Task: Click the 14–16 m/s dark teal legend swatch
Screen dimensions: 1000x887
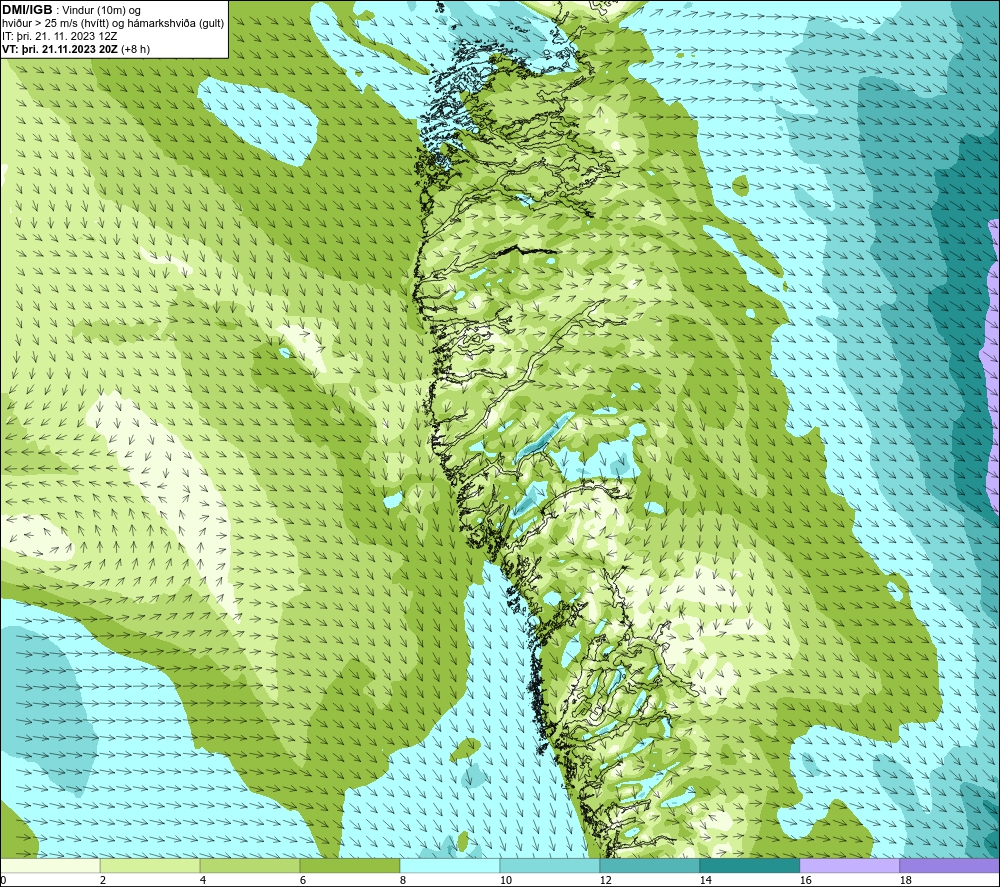Action: (749, 866)
